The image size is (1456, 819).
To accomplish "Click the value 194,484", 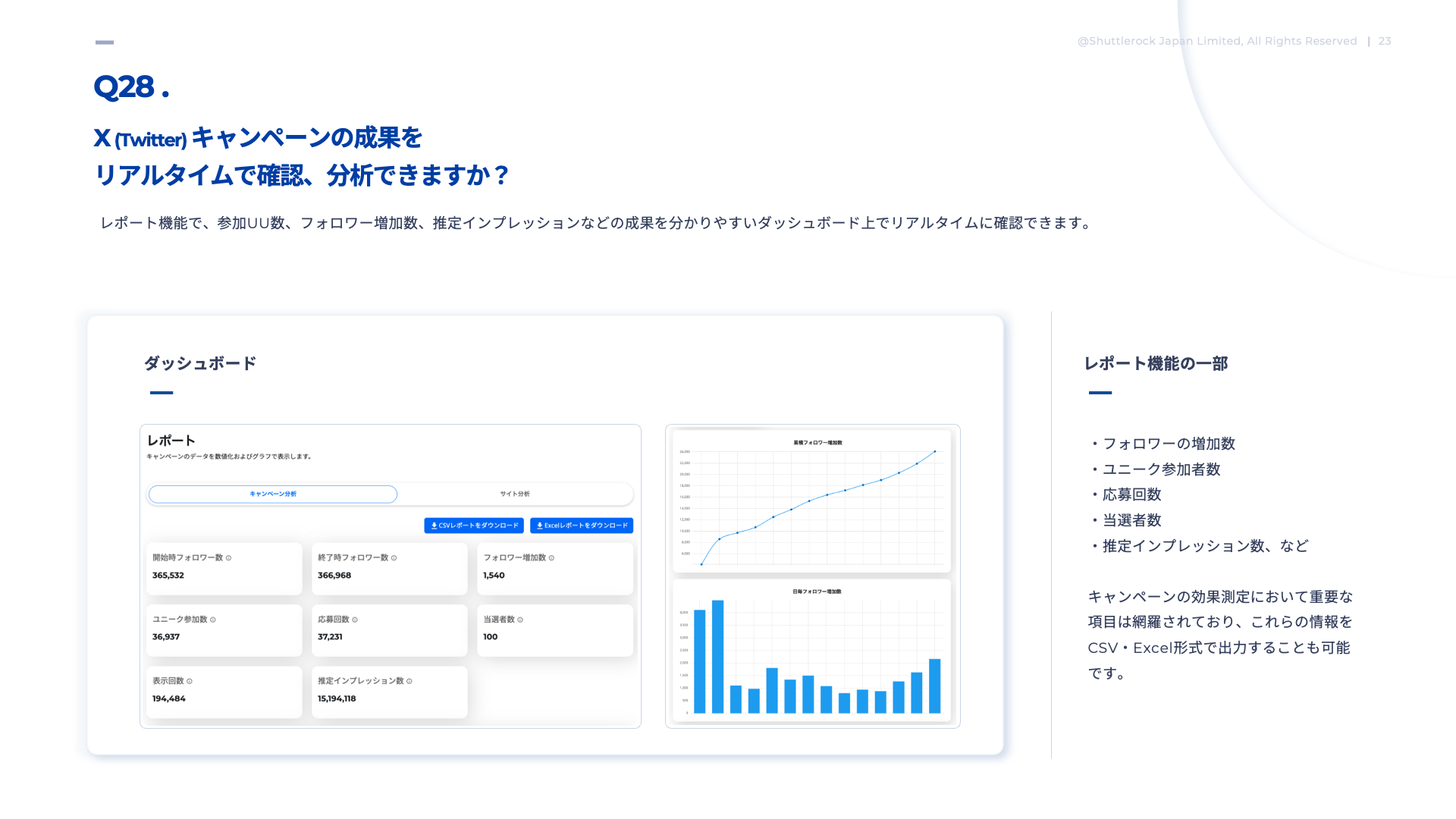I will click(x=169, y=699).
